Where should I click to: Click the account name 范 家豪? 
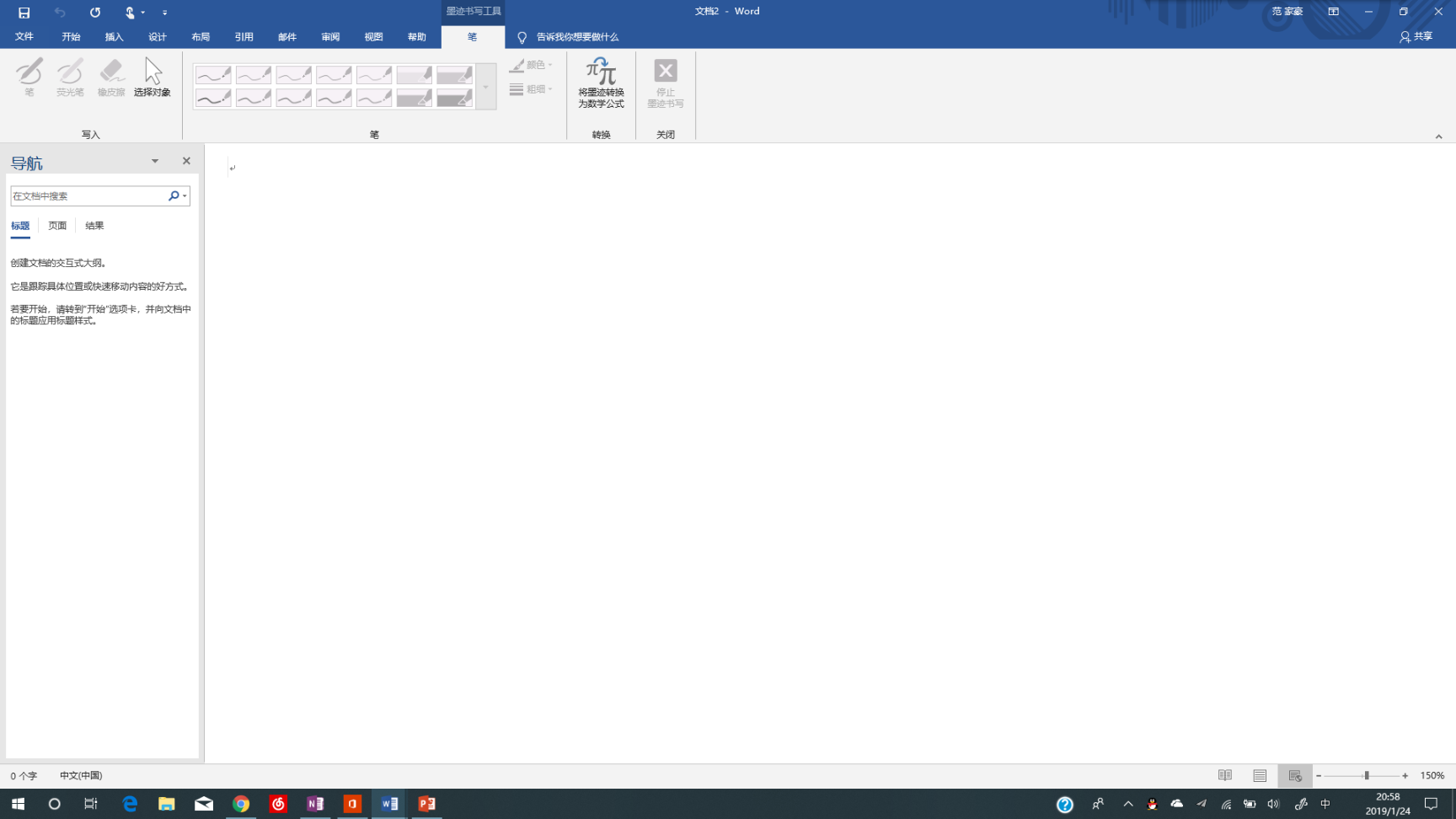pyautogui.click(x=1287, y=12)
